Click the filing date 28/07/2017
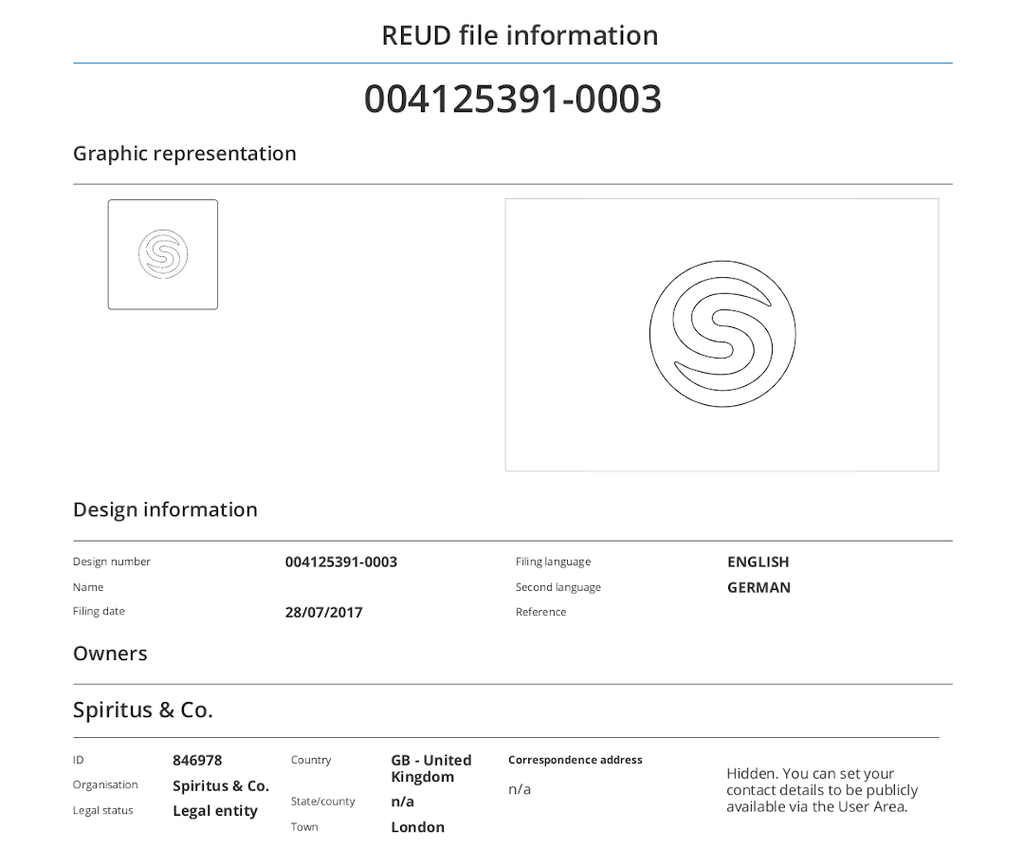 pos(323,612)
